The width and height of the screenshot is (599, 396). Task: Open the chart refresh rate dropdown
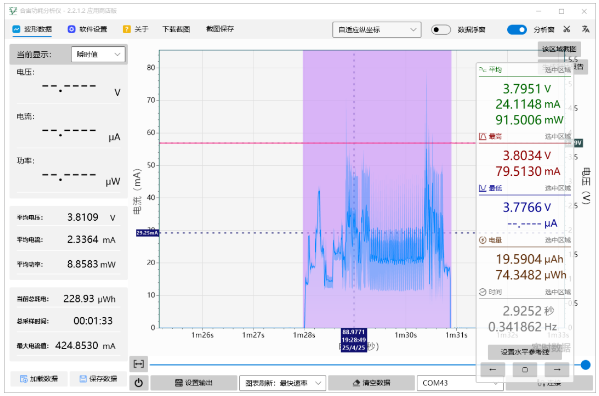[282, 383]
